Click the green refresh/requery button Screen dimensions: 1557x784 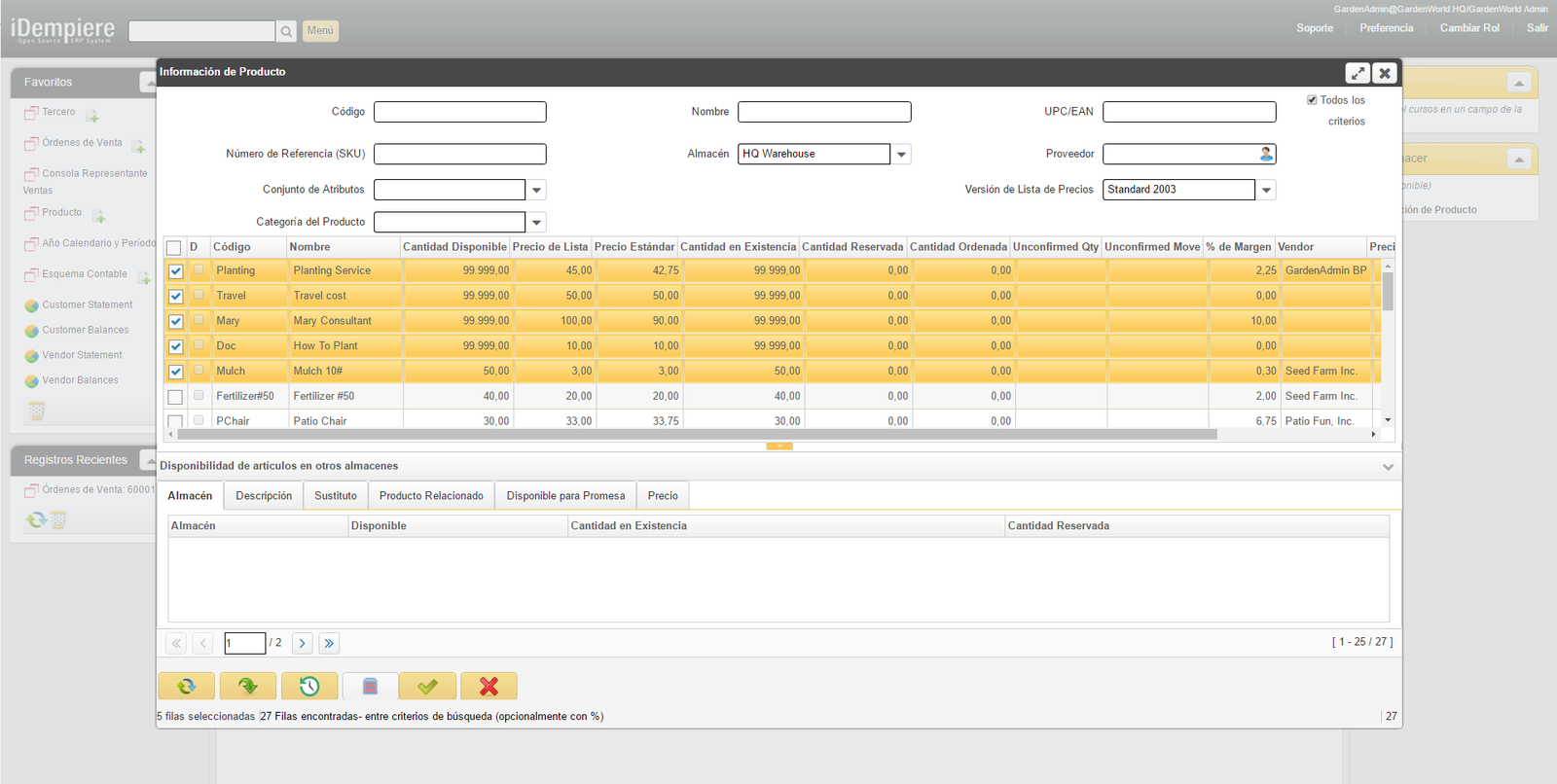[186, 687]
